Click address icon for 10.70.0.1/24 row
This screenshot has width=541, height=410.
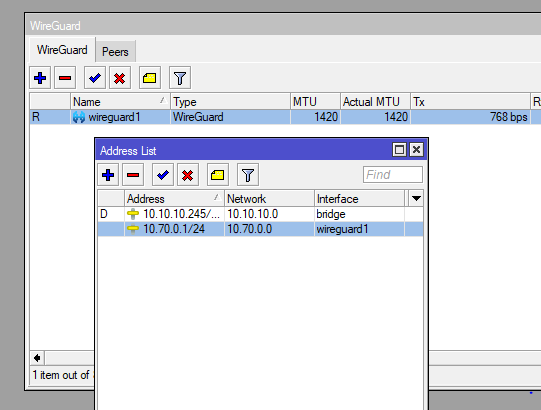click(x=133, y=229)
